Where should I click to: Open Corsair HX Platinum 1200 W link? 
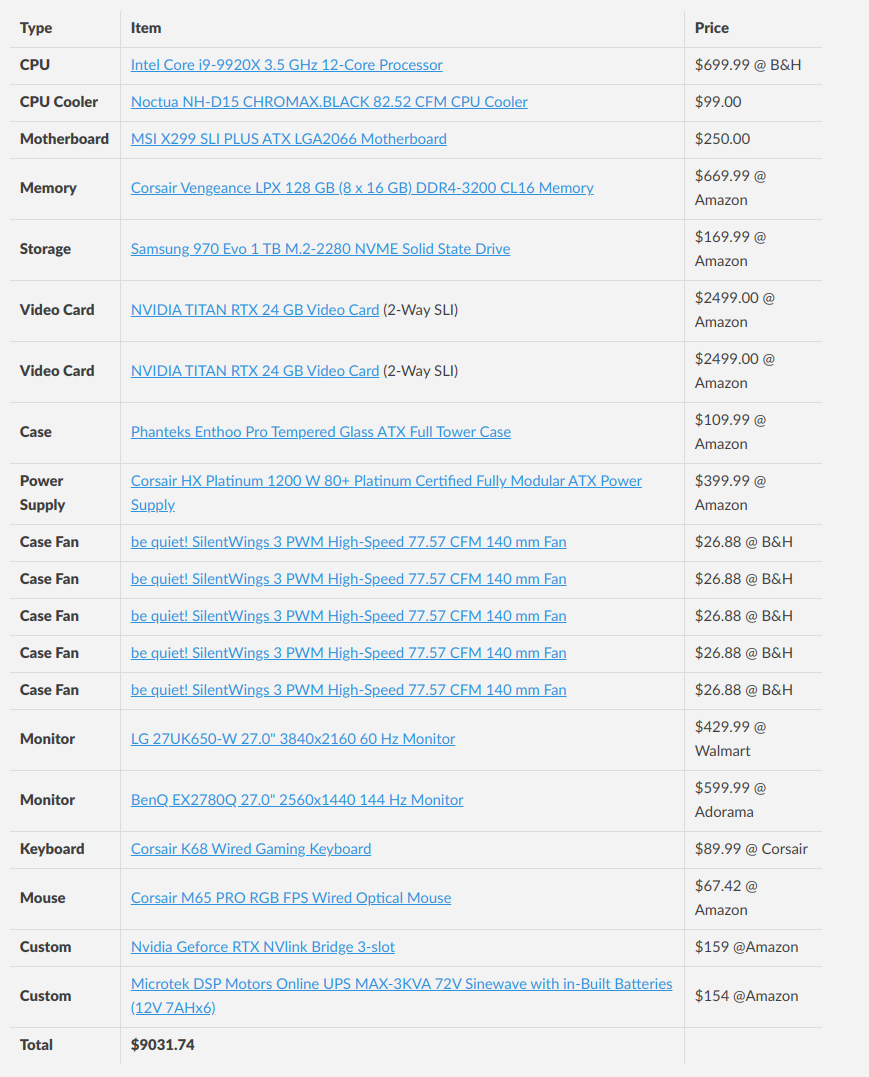(386, 481)
